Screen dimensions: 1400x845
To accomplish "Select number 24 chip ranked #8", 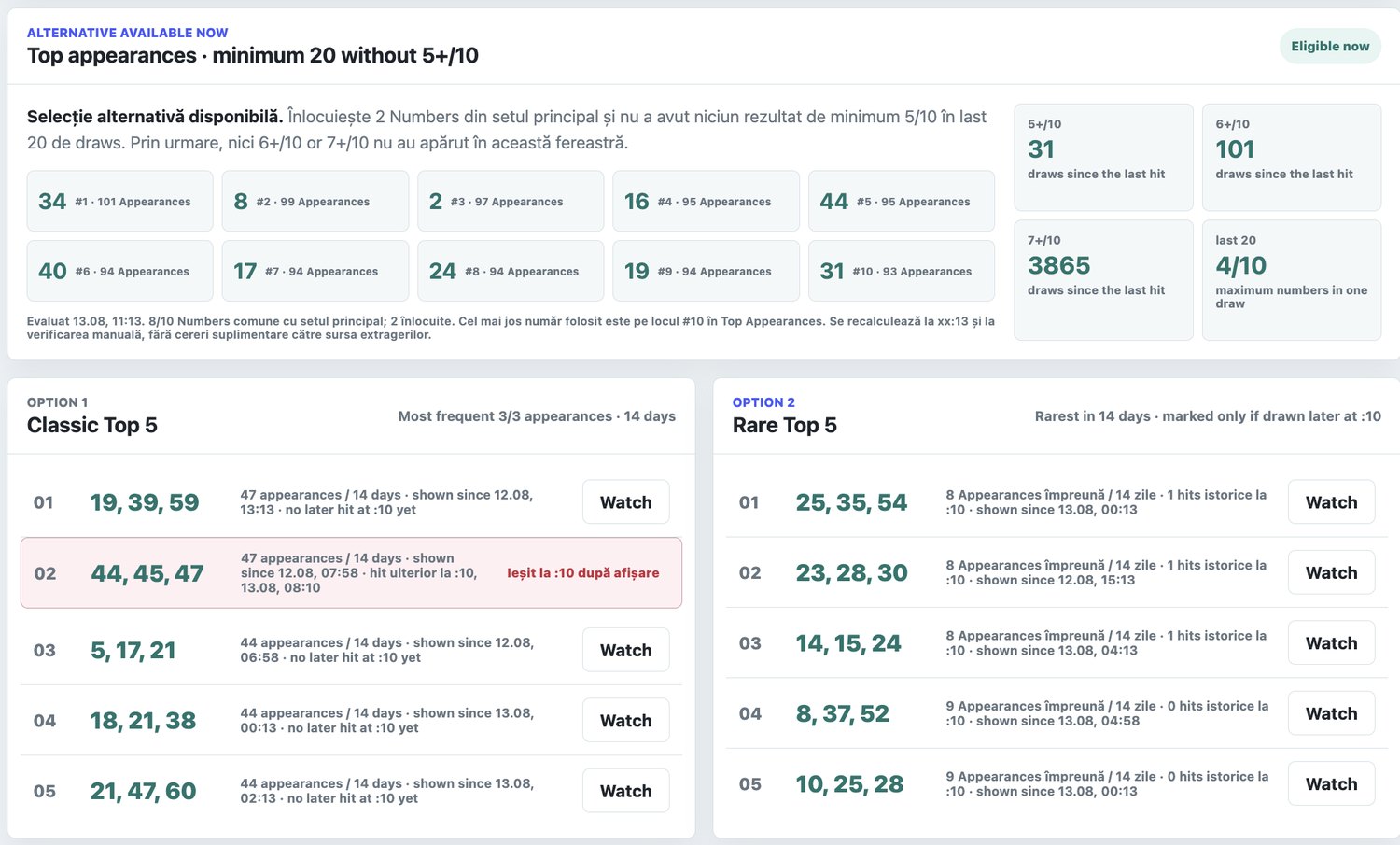I will (x=511, y=271).
